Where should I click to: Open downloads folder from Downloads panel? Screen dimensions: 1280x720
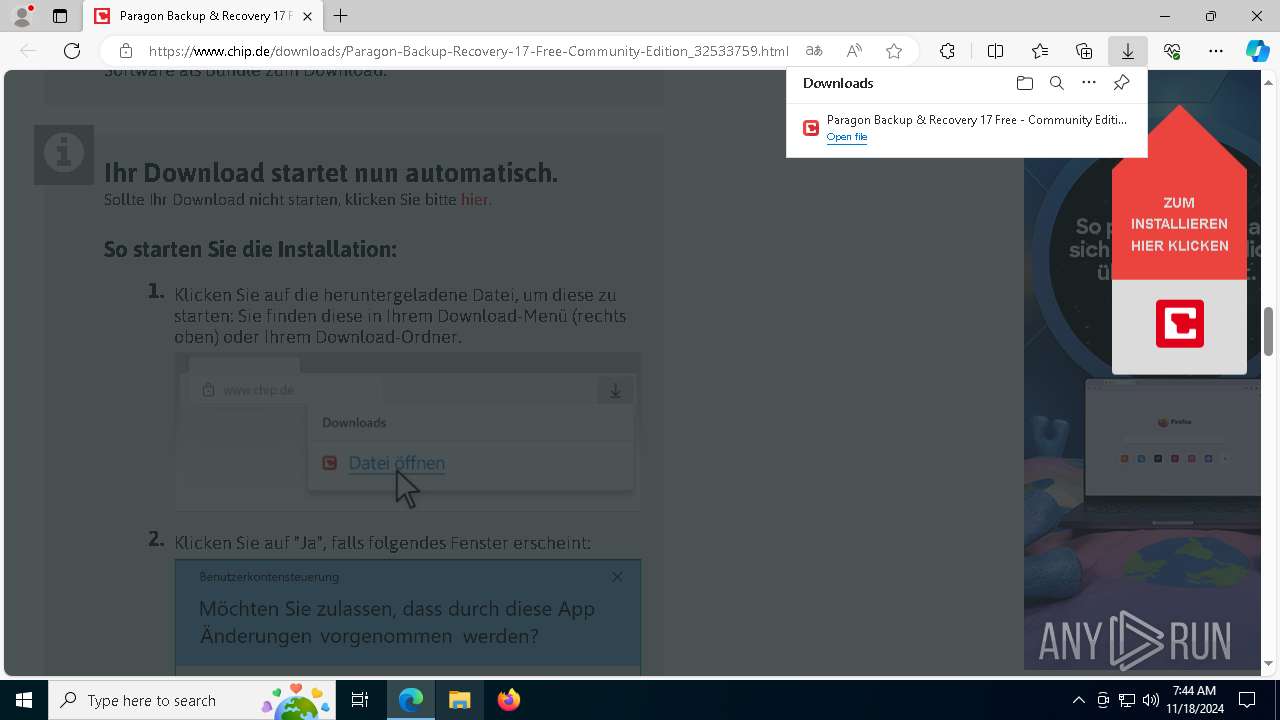coord(1024,83)
